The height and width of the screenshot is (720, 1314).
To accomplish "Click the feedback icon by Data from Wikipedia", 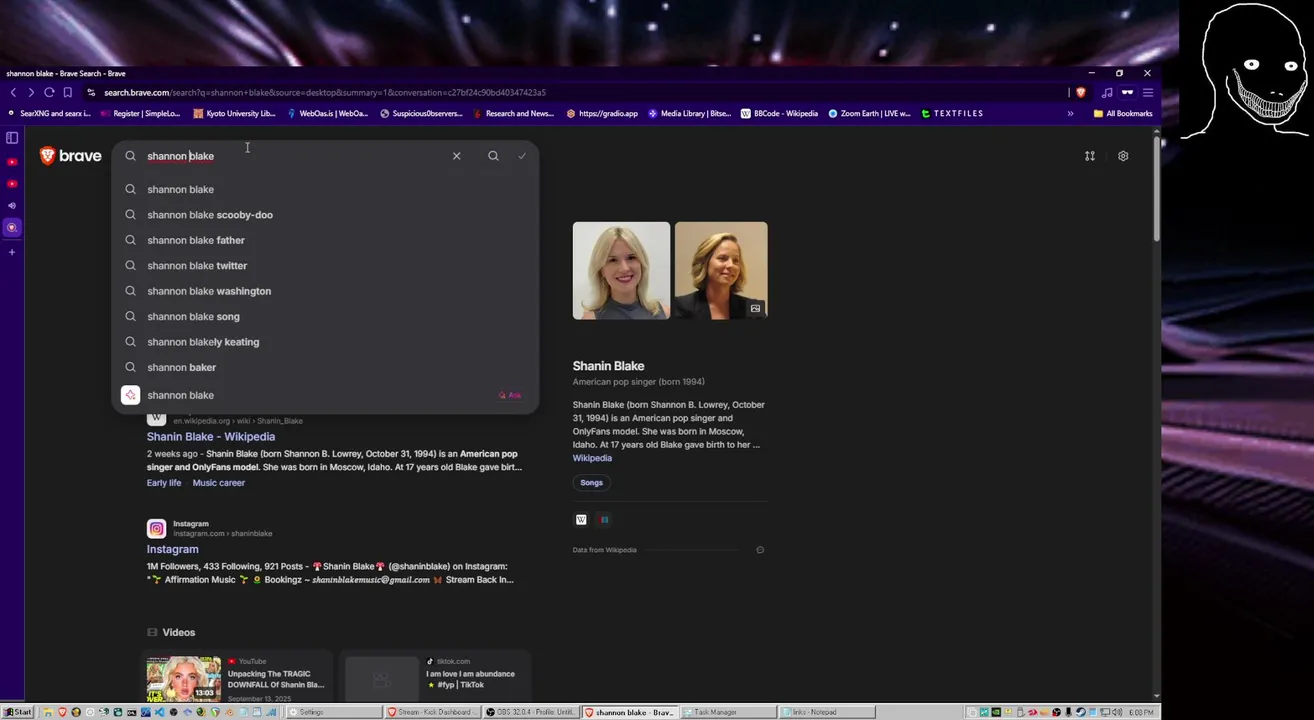I will coord(760,550).
